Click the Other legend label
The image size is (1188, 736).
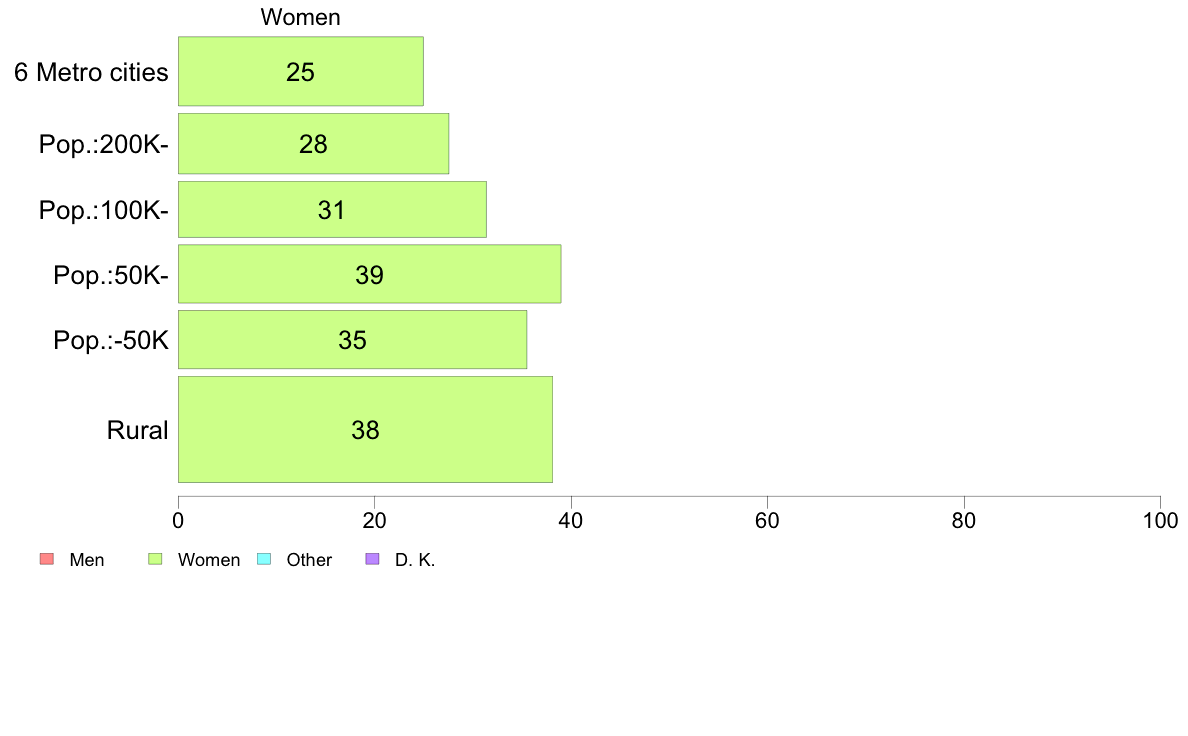pos(309,560)
